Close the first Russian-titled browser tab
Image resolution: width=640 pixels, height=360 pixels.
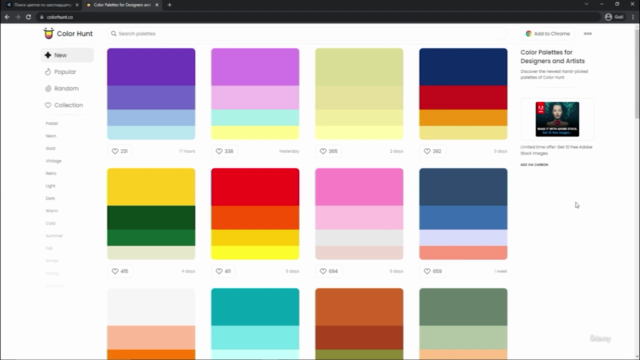[77, 5]
